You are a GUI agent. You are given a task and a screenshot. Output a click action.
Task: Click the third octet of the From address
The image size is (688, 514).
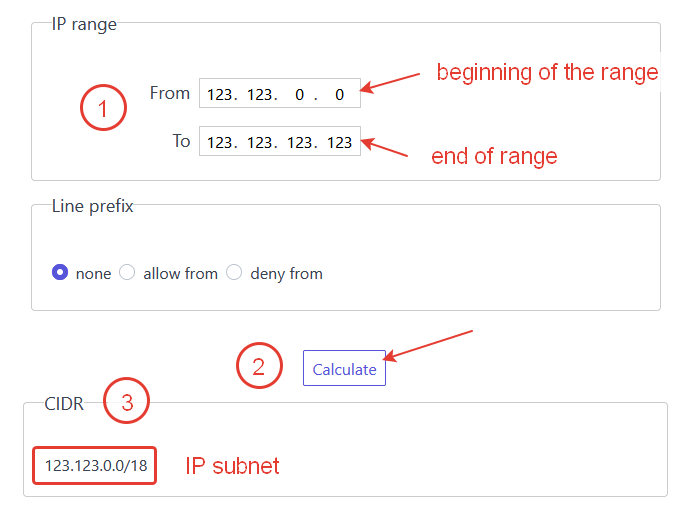click(x=299, y=94)
